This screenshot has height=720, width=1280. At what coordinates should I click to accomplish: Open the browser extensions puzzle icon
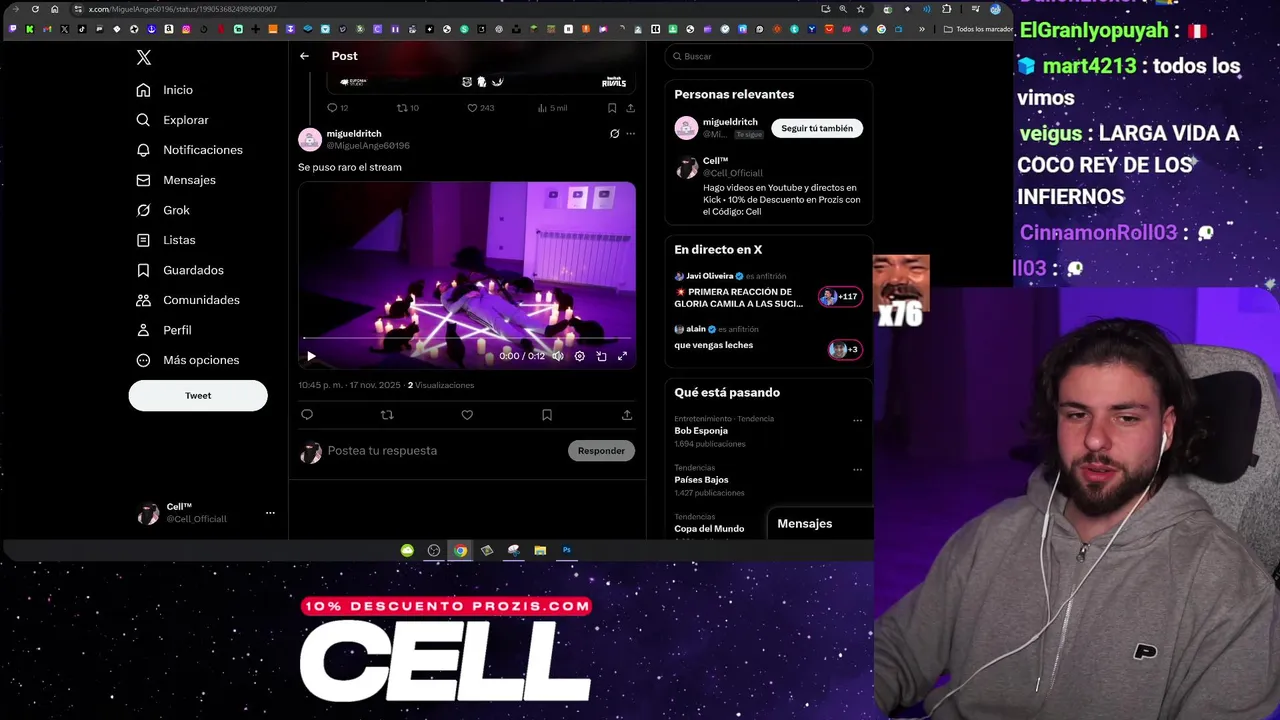click(946, 9)
